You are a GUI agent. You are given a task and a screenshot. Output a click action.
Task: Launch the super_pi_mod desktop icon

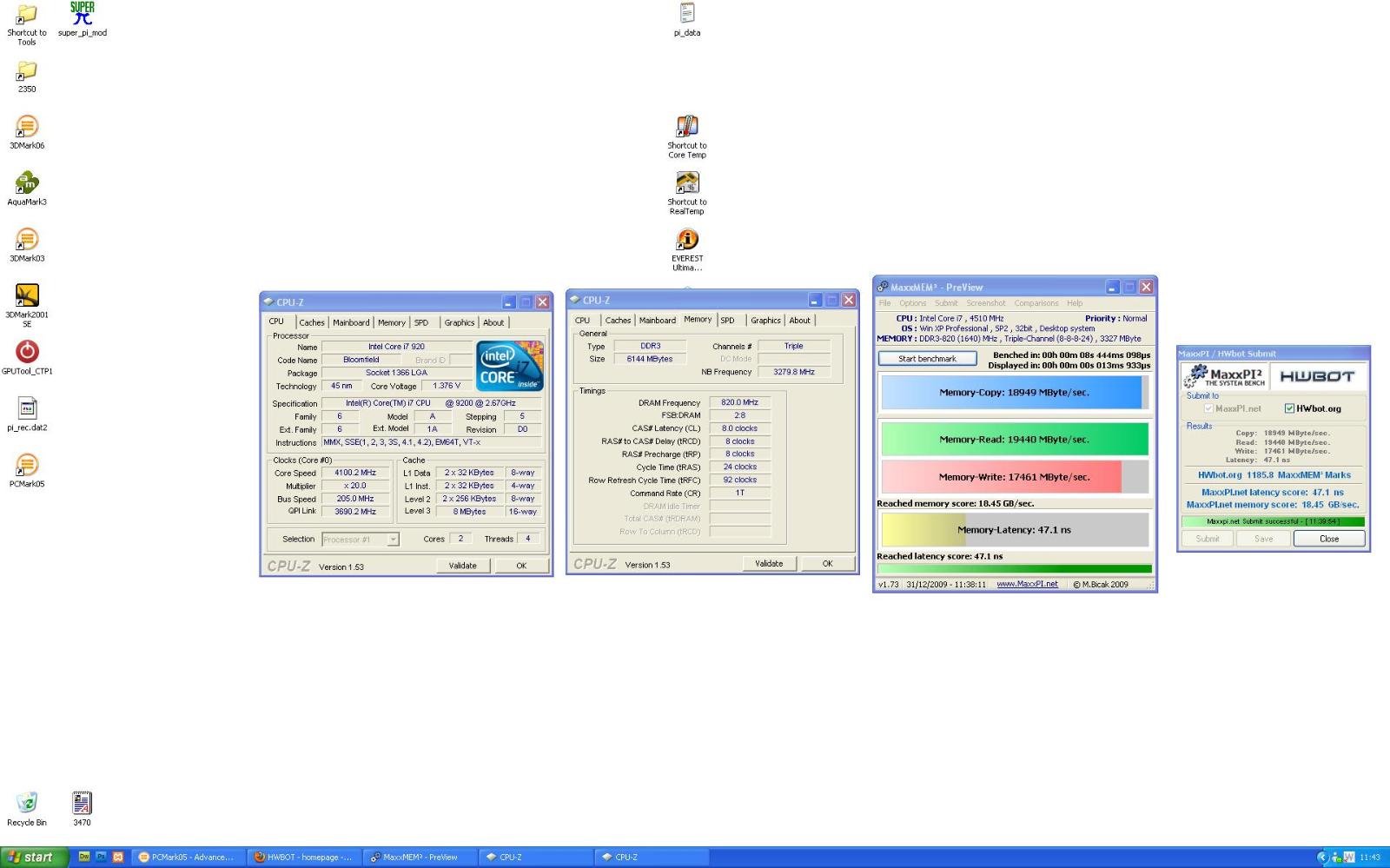(x=83, y=15)
